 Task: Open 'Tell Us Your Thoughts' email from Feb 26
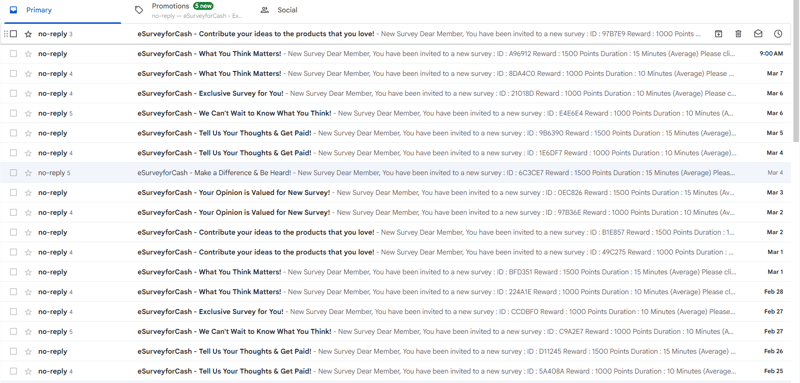pos(395,351)
